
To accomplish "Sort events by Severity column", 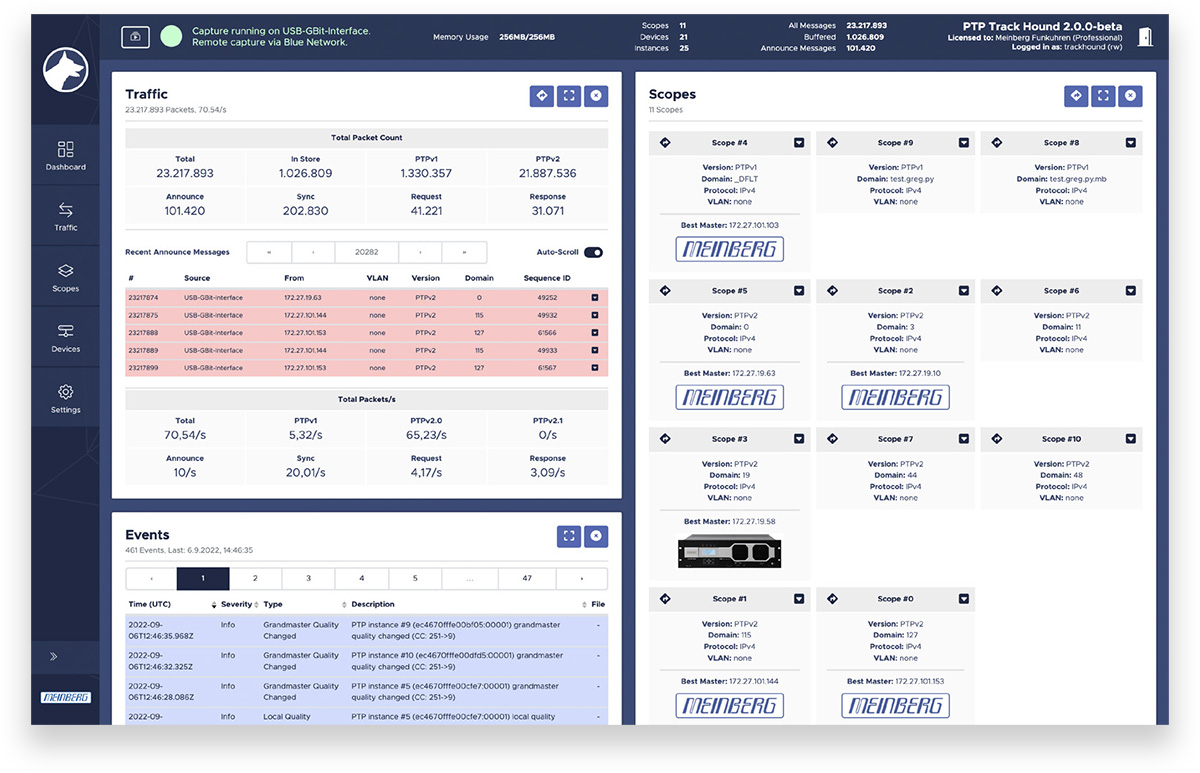I will [x=238, y=605].
